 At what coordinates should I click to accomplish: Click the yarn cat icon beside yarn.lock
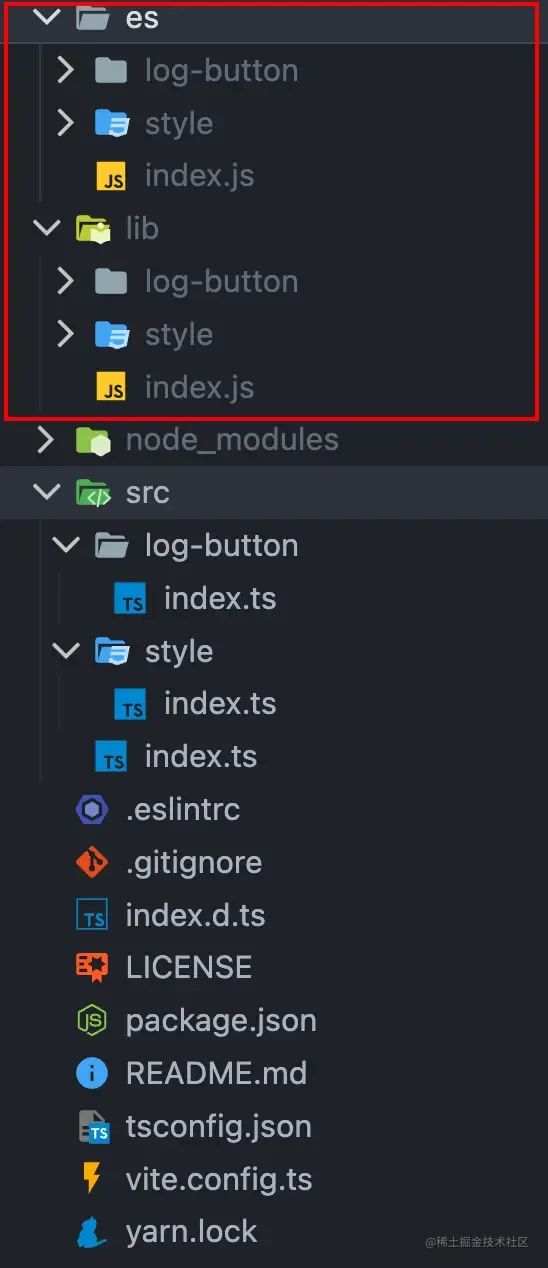[x=92, y=1231]
